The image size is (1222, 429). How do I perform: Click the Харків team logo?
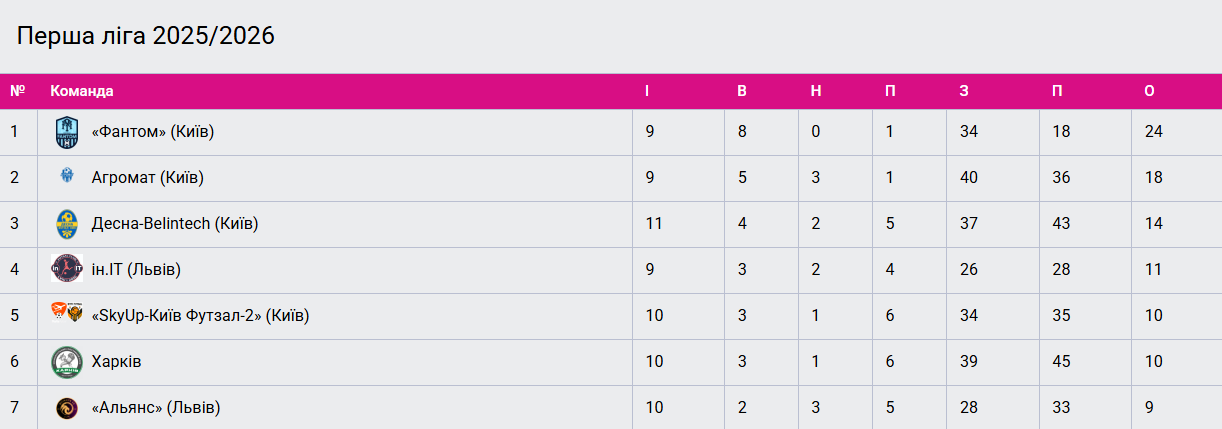(x=67, y=361)
